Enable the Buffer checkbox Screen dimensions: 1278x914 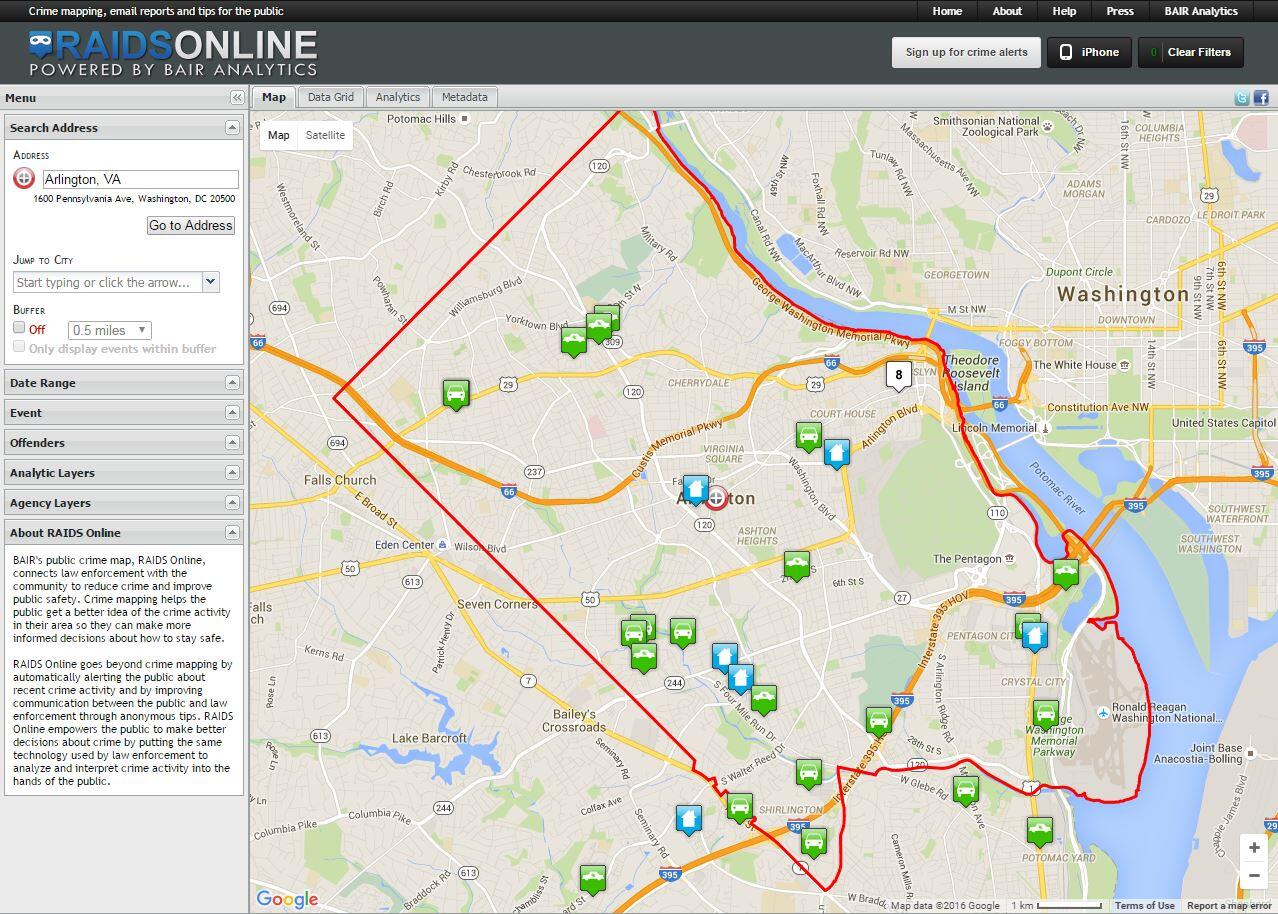pos(18,329)
